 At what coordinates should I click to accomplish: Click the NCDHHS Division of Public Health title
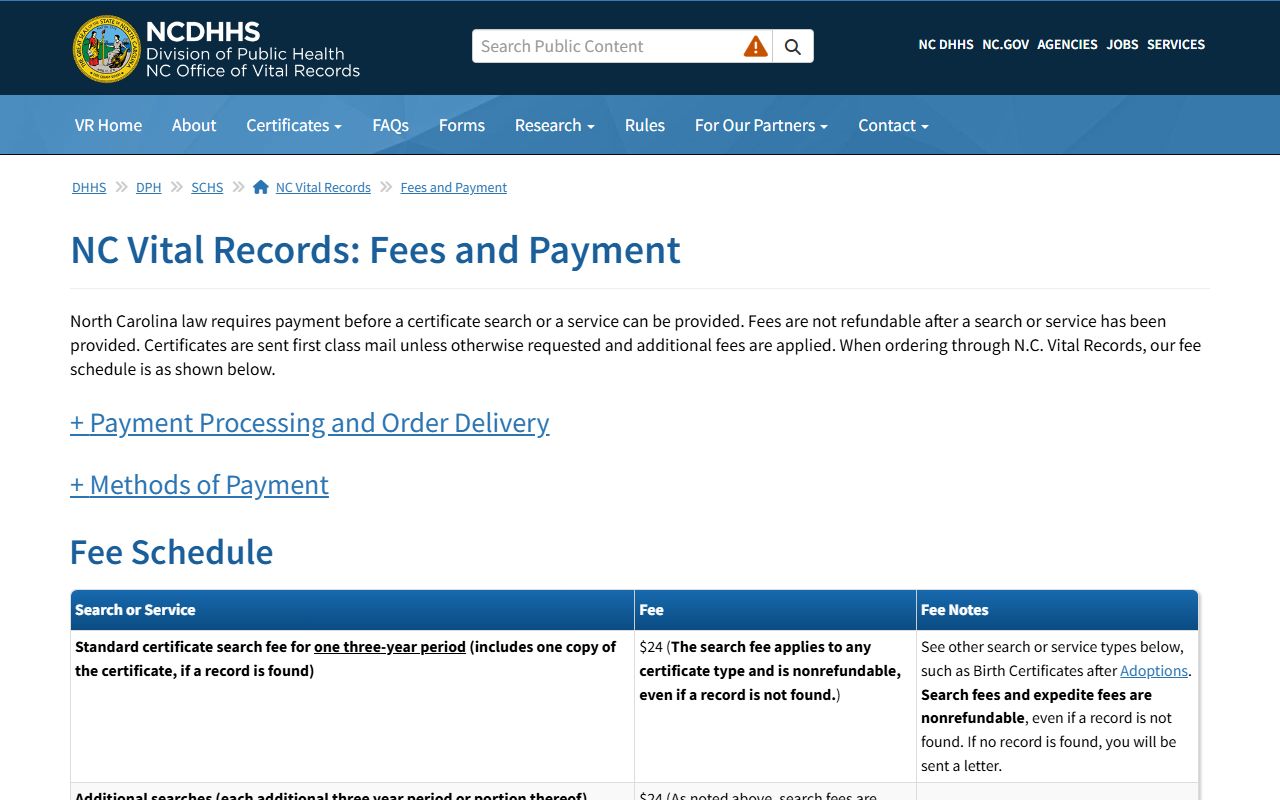click(x=253, y=48)
